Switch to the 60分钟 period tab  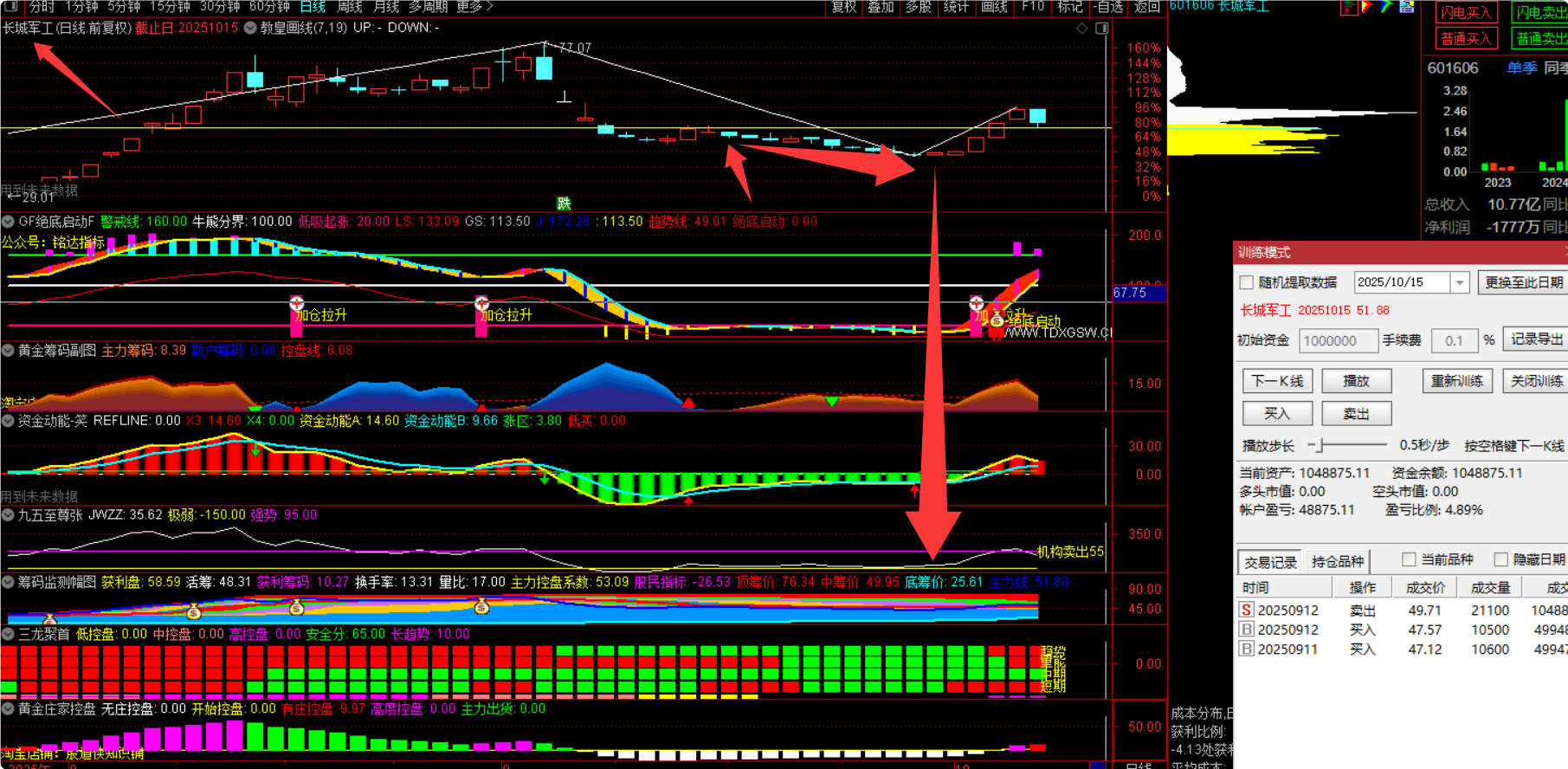coord(269,7)
